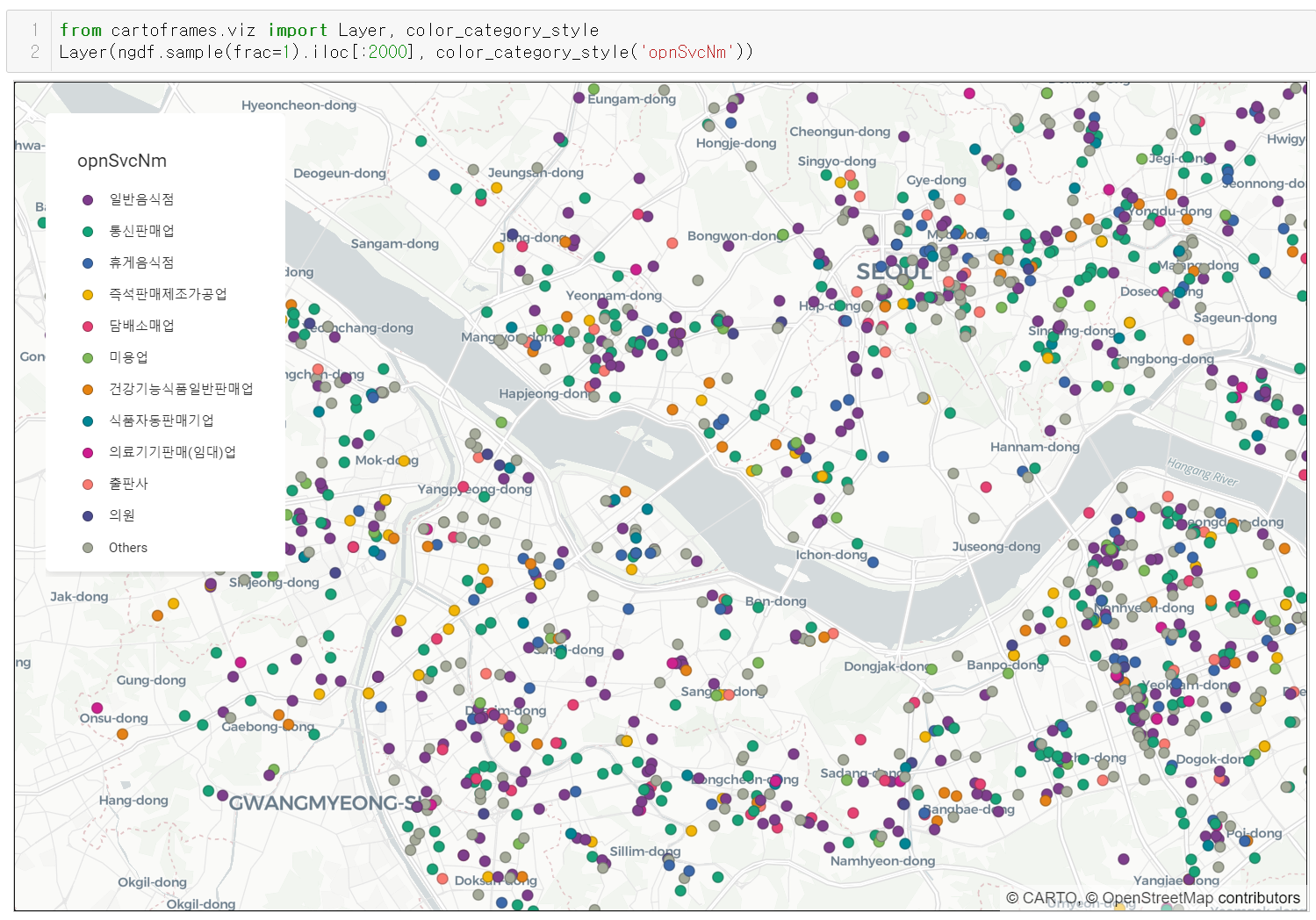Click the Hannam-dong map label
The width and height of the screenshot is (1316, 920).
point(1035,447)
